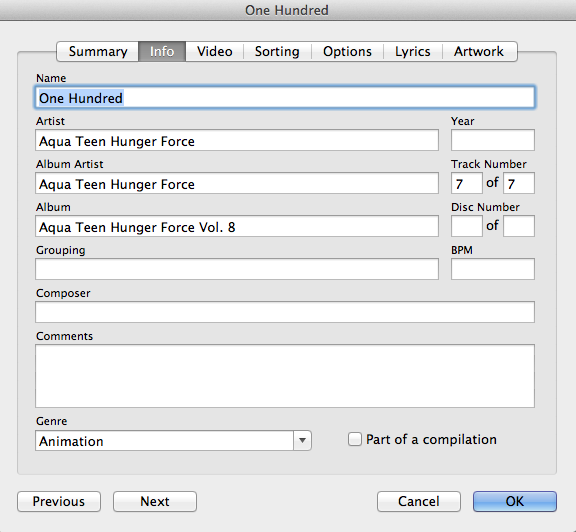This screenshot has width=576, height=532.
Task: Click the first Disc Number field
Action: tap(467, 226)
